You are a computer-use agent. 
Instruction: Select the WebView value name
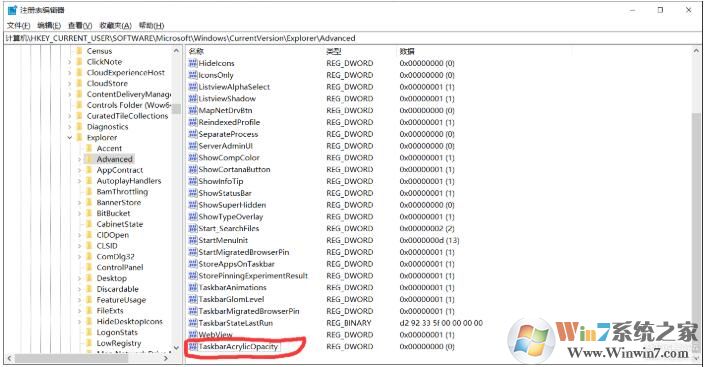click(x=215, y=335)
